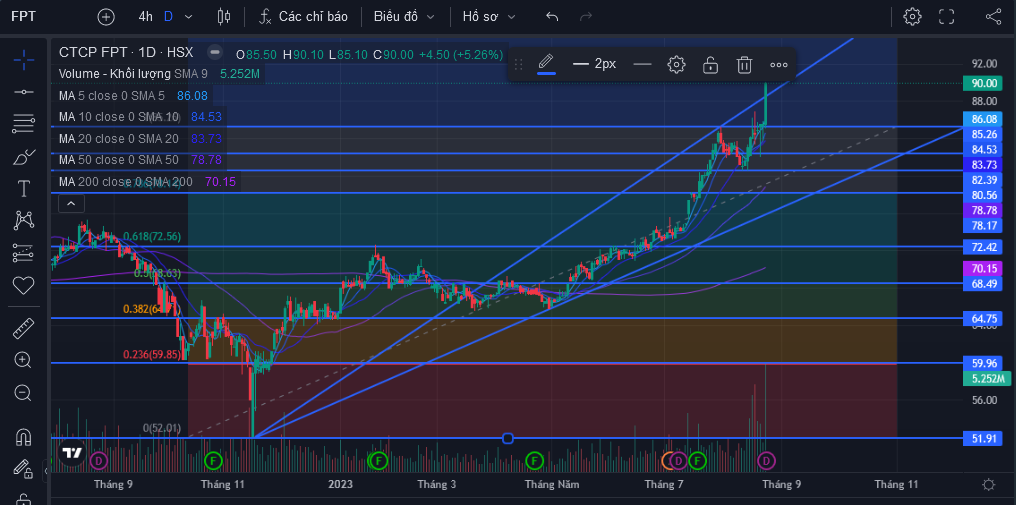Click the minus toggle beside HSX
Viewport: 1016px width, 505px height.
215,53
